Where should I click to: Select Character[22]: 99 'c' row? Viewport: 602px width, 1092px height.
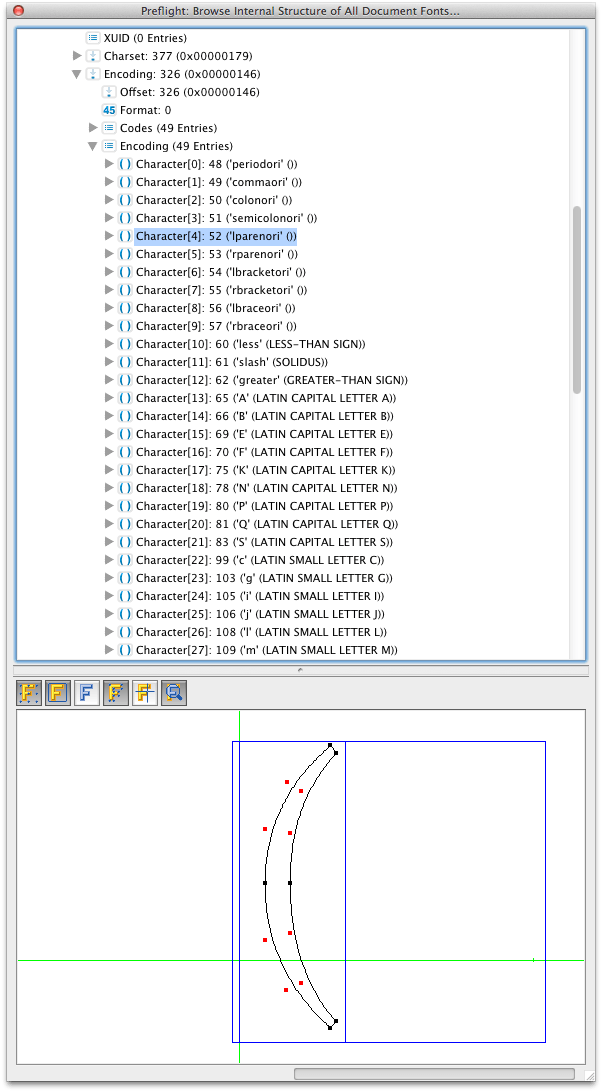(260, 560)
